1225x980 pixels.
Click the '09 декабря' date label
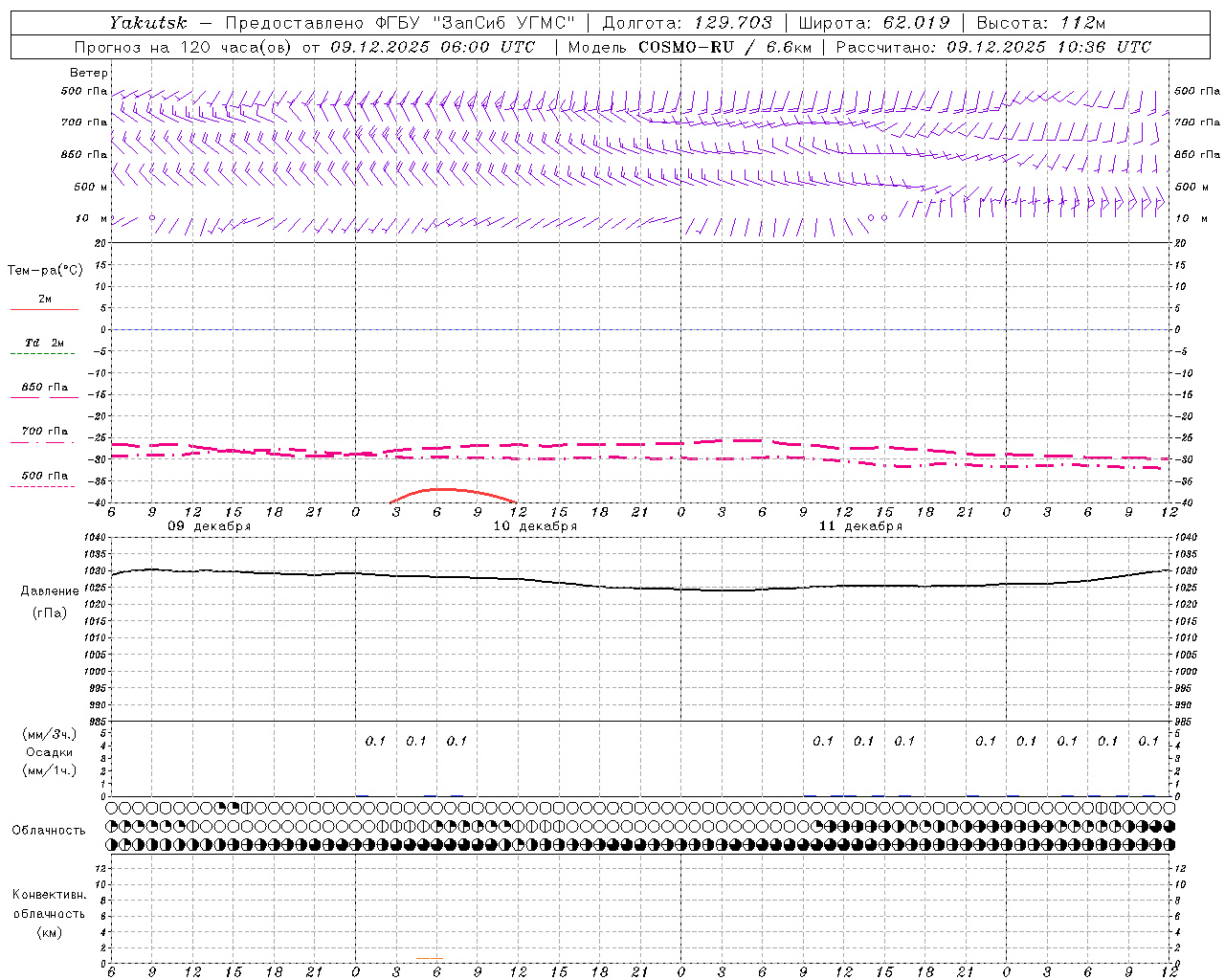pos(210,526)
